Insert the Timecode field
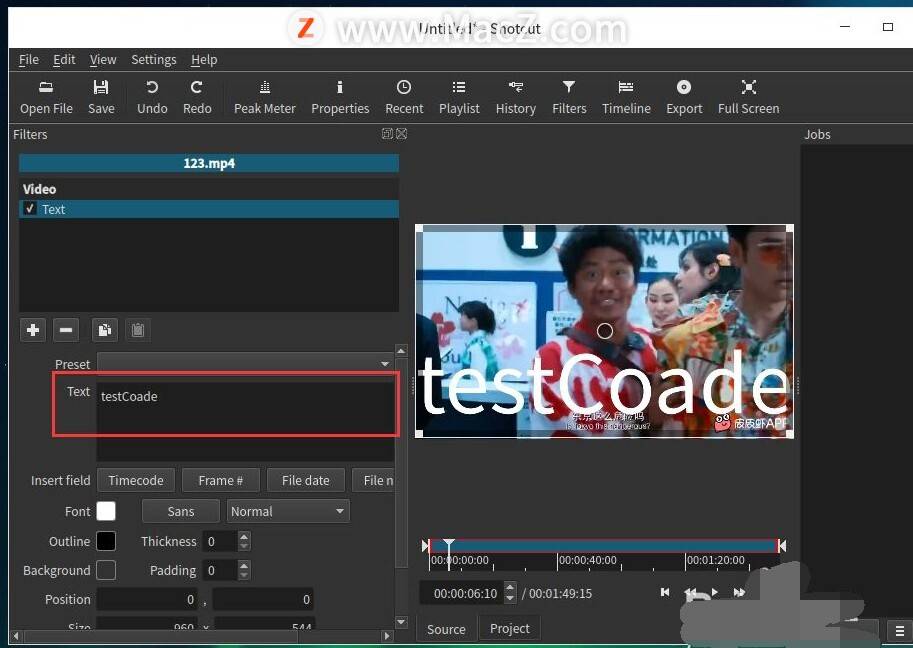Screen dimensions: 913x648 [x=136, y=480]
